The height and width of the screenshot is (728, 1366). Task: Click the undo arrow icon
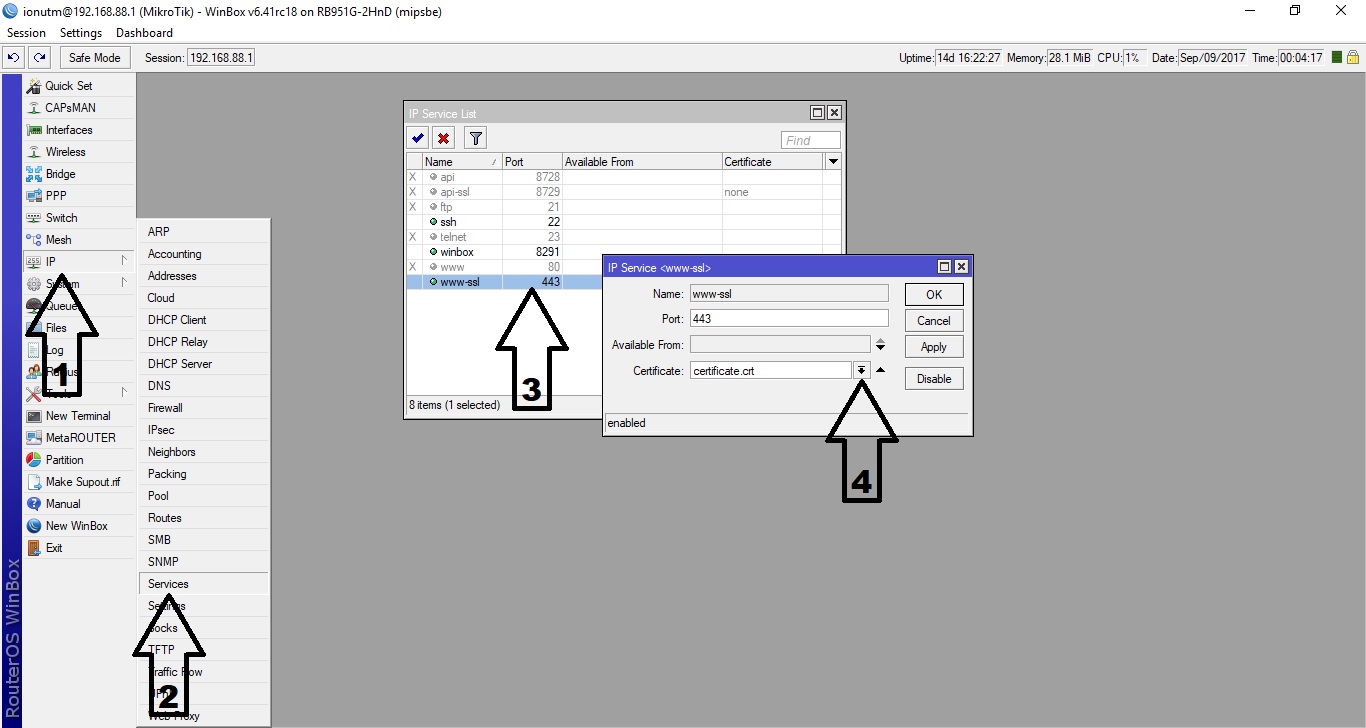[x=15, y=58]
